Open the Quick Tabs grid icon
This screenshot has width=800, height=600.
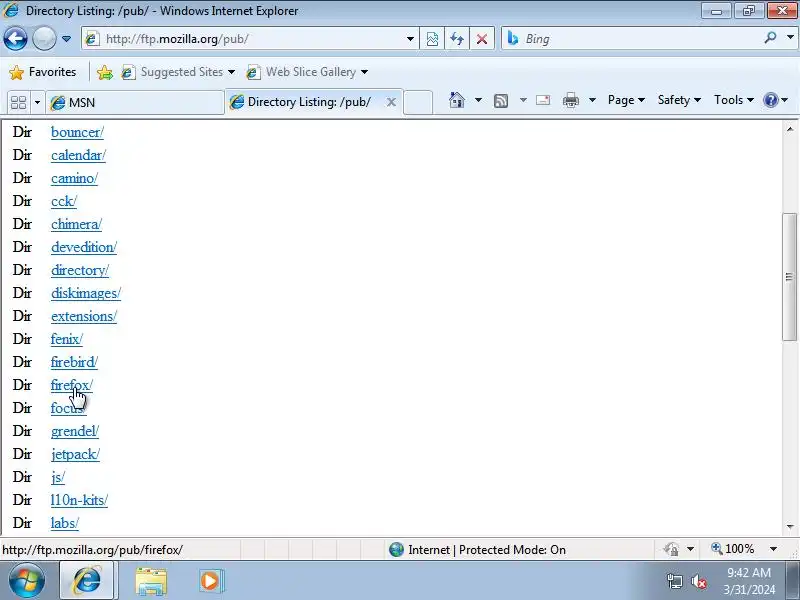tap(18, 102)
